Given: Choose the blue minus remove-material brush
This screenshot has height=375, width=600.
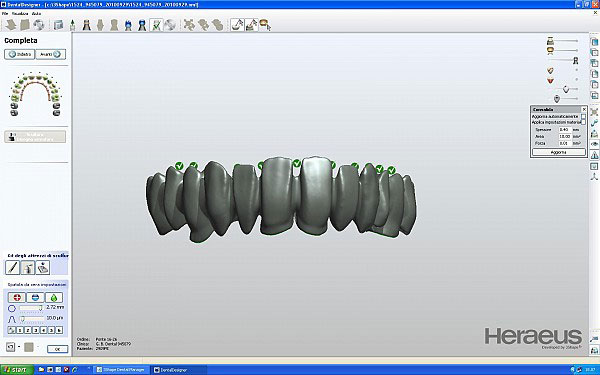Looking at the screenshot, I should [x=35, y=297].
